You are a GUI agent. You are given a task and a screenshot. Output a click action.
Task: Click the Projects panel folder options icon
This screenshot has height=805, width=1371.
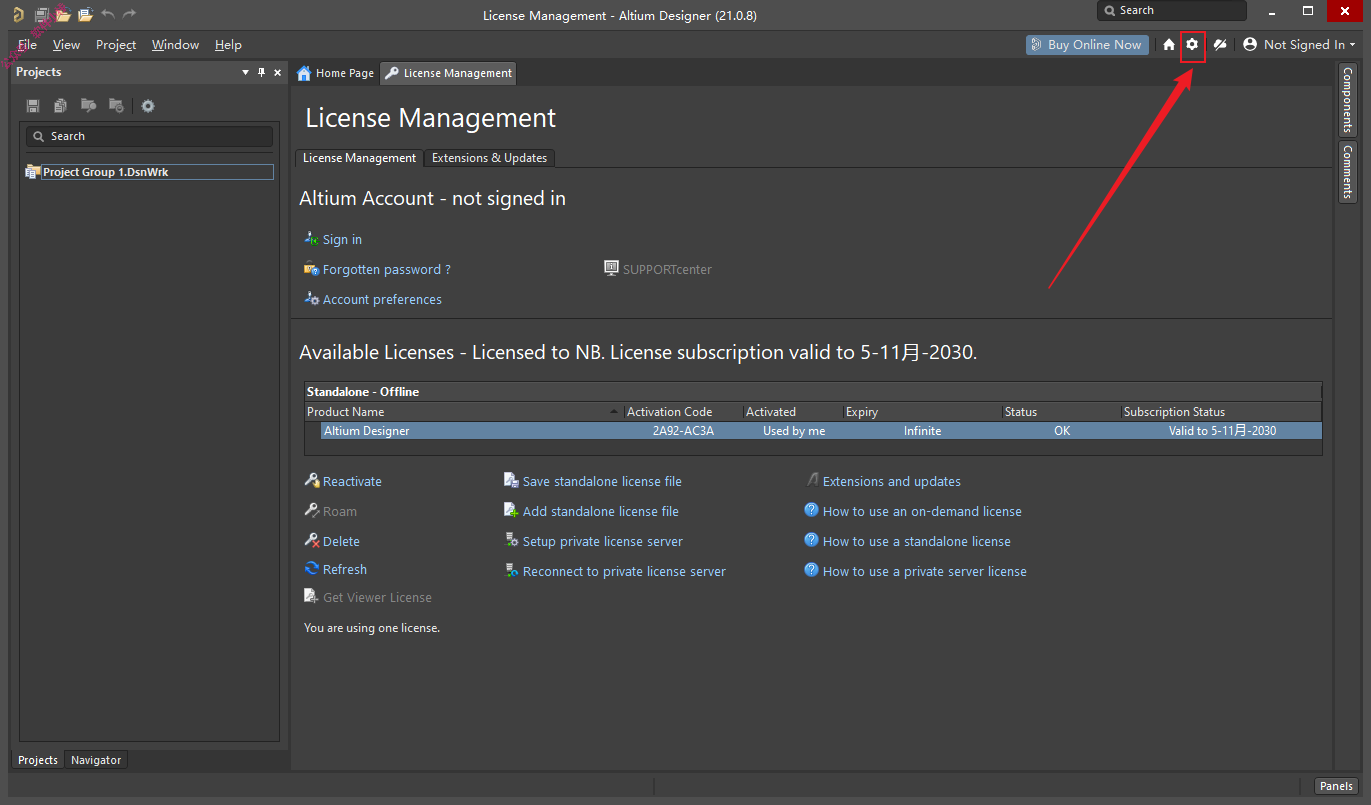tap(116, 106)
